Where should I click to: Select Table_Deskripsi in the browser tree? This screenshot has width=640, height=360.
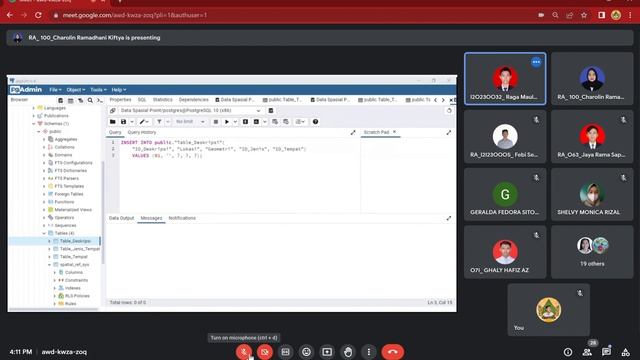coord(75,241)
